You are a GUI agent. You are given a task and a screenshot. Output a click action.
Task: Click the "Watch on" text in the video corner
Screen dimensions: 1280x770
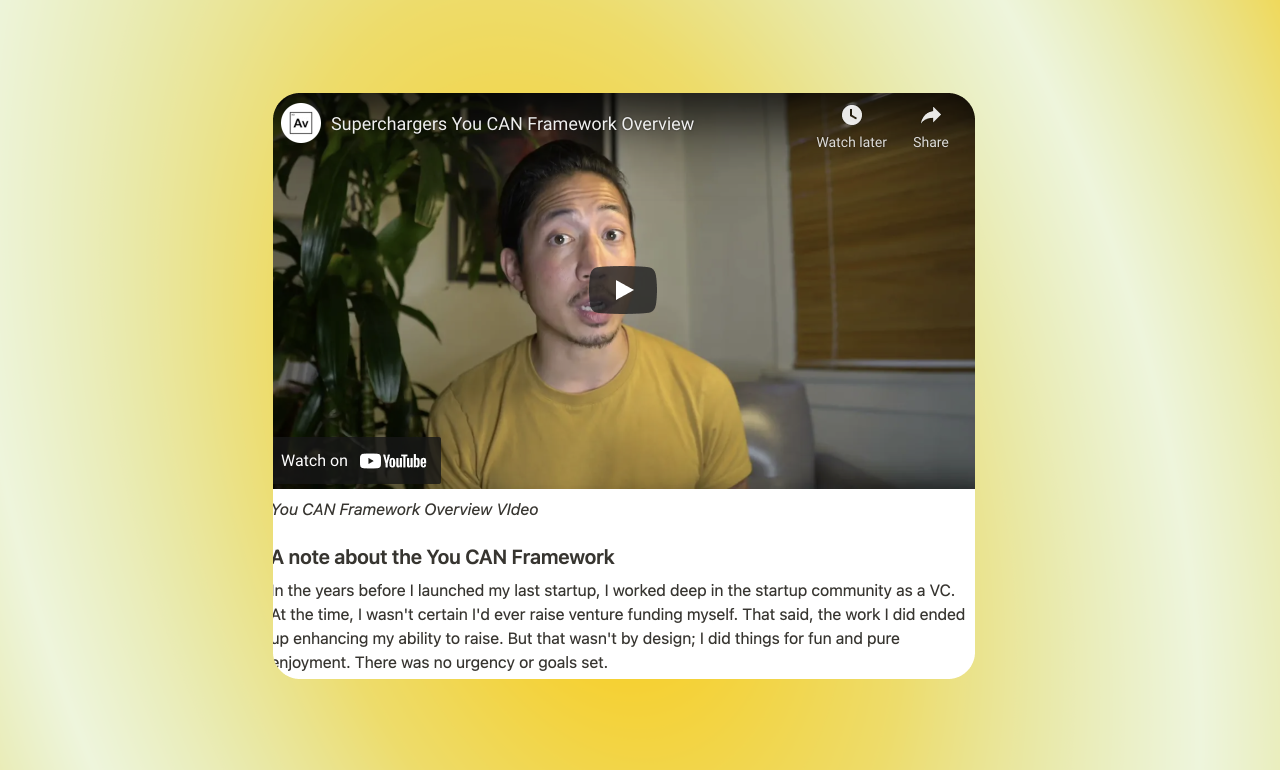314,461
